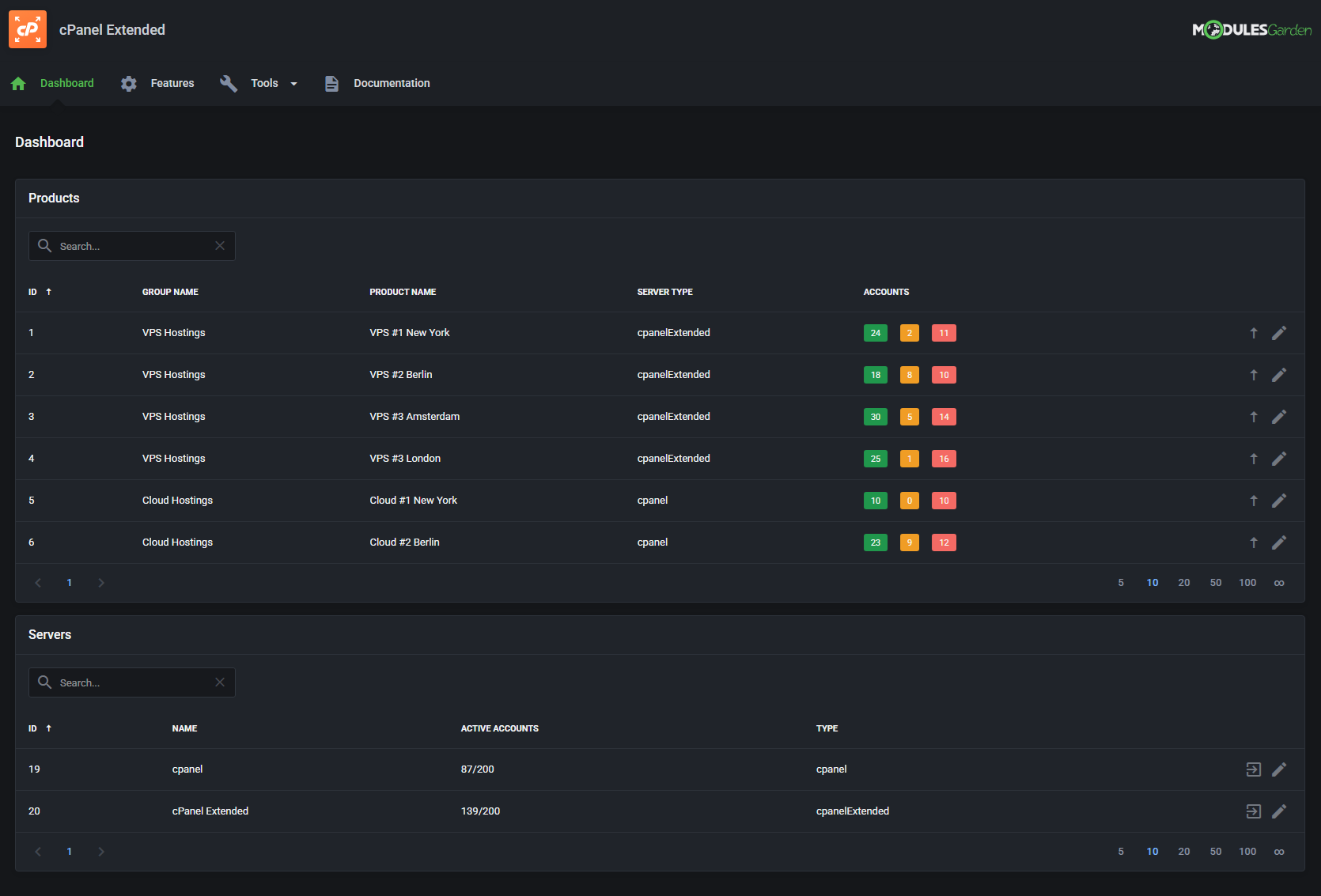Go to next Products page
The image size is (1321, 896).
(x=101, y=583)
